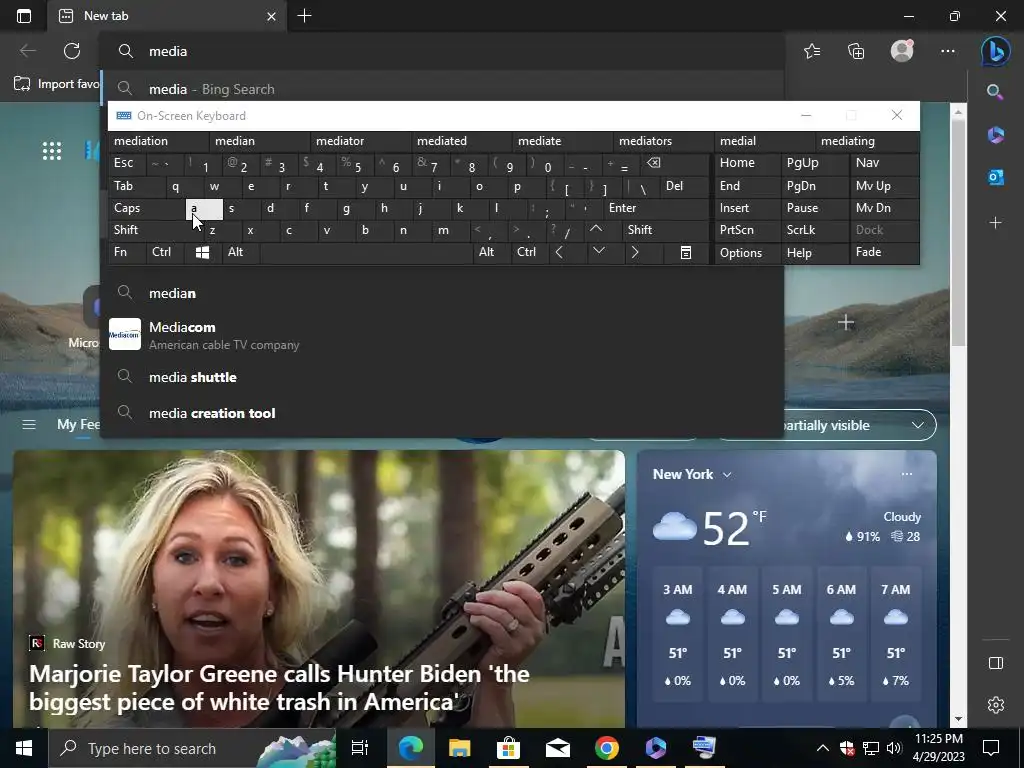Screen dimensions: 1024x768
Task: Open the Bing chat sidebar icon
Action: [995, 51]
